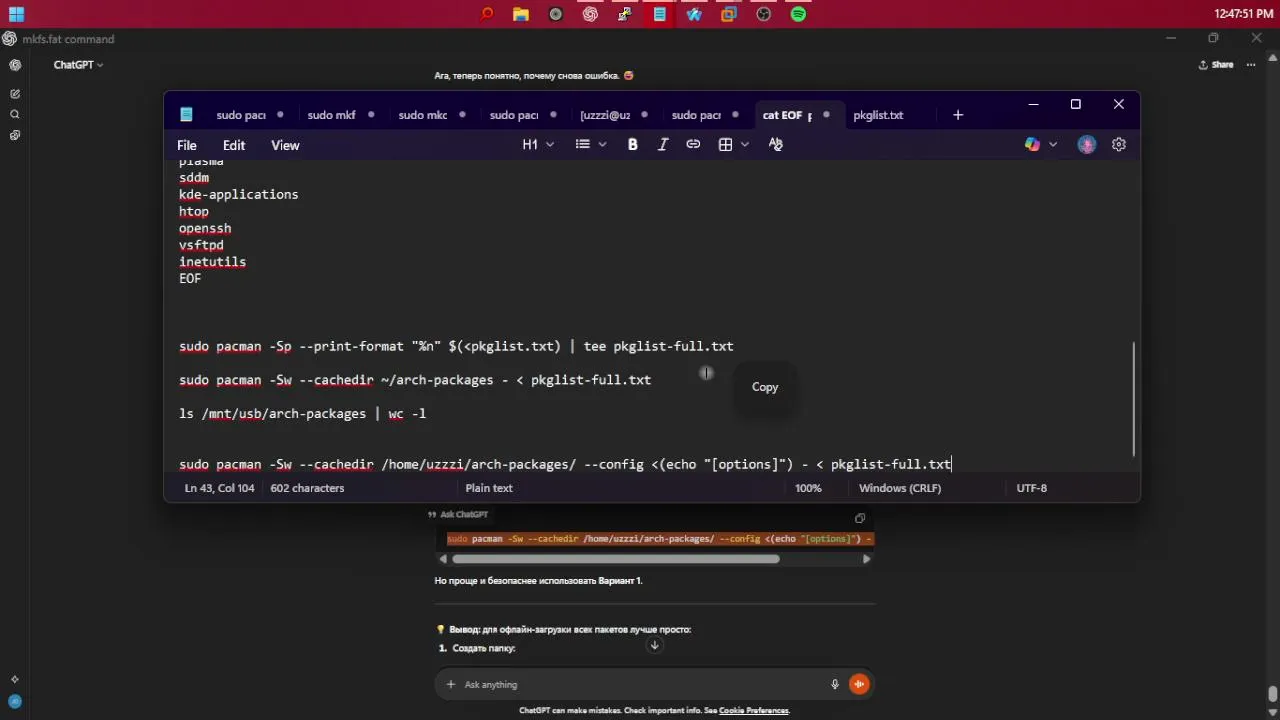This screenshot has height=720, width=1280.
Task: Switch to the pkglist.txt tab
Action: (x=878, y=115)
